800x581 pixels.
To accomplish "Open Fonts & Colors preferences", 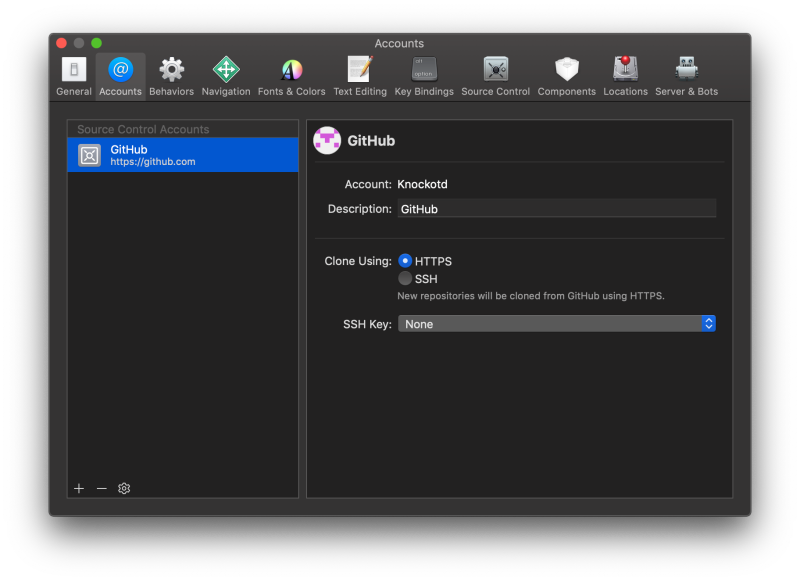I will 291,77.
